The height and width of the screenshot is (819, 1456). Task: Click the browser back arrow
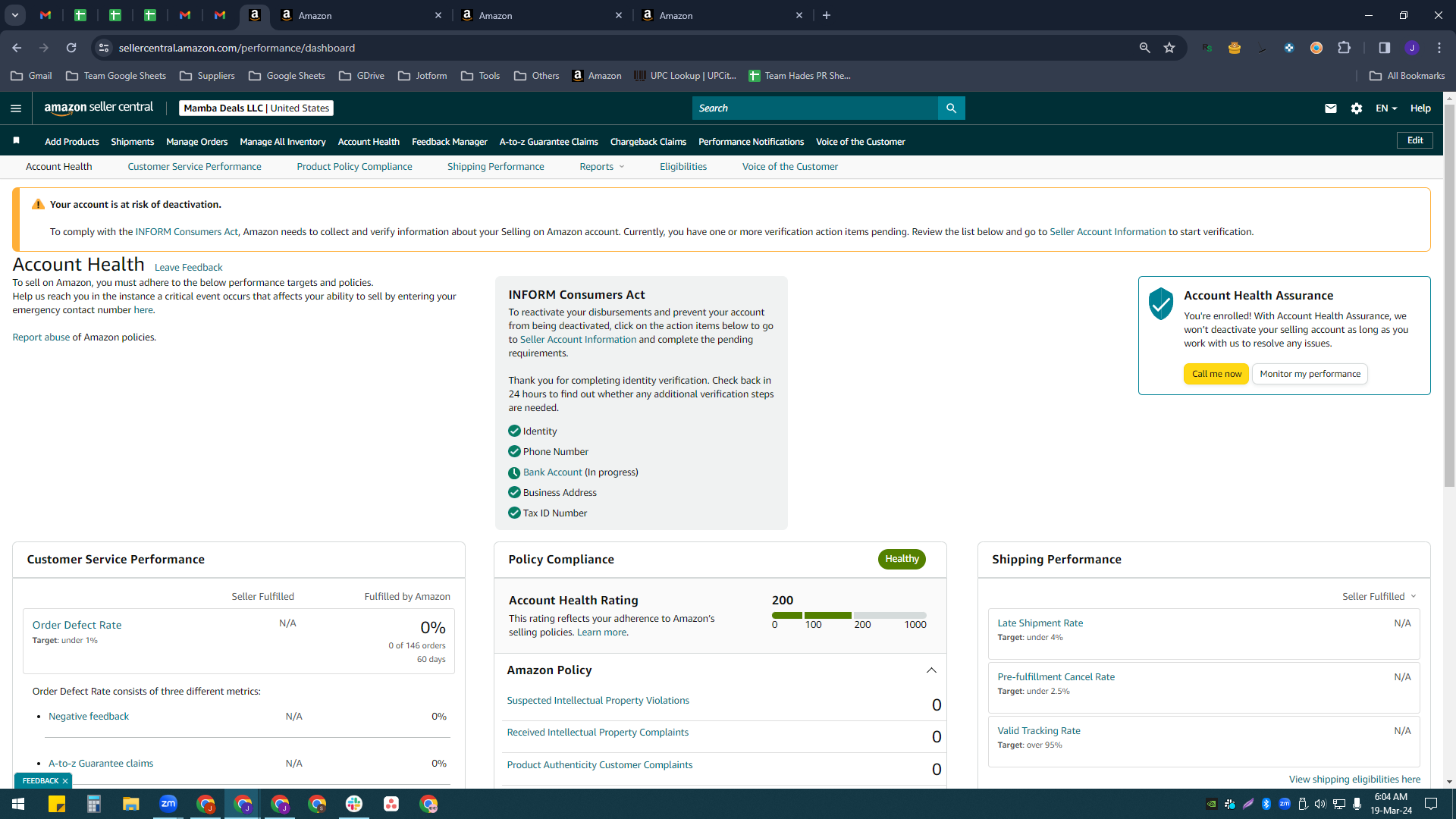(17, 48)
